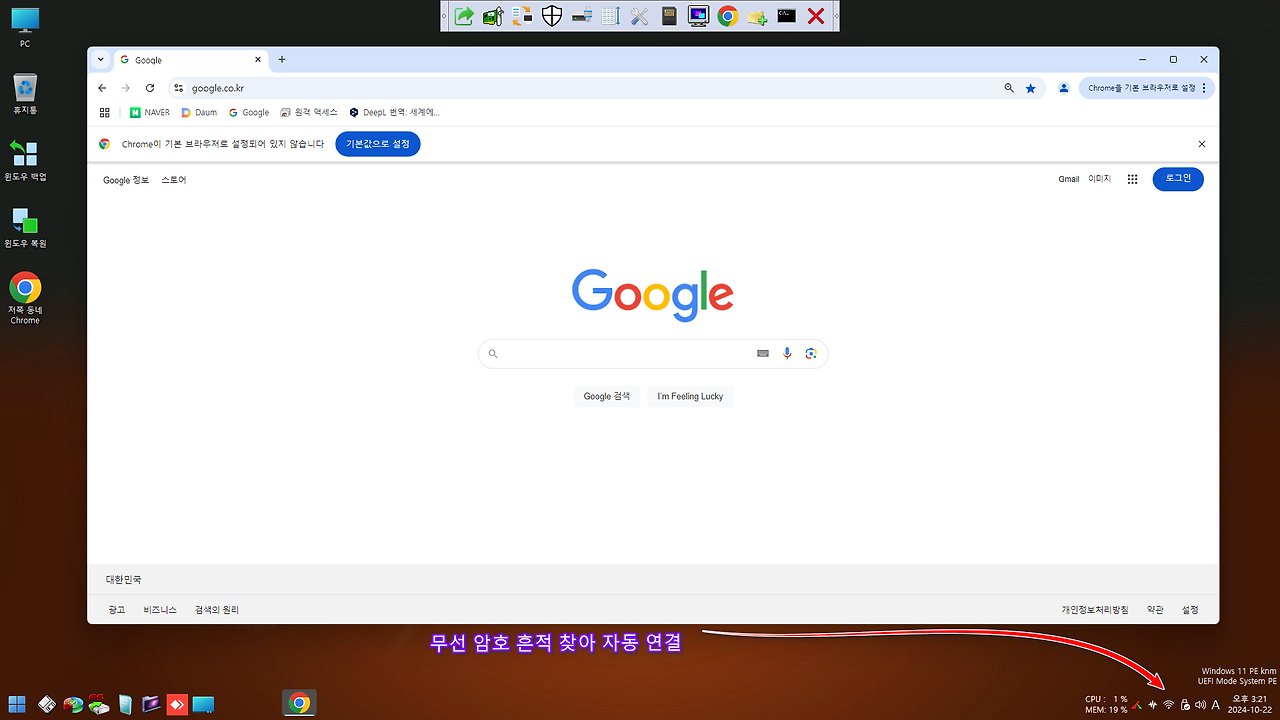Select the Google browser tab
Image resolution: width=1280 pixels, height=720 pixels.
pyautogui.click(x=191, y=60)
